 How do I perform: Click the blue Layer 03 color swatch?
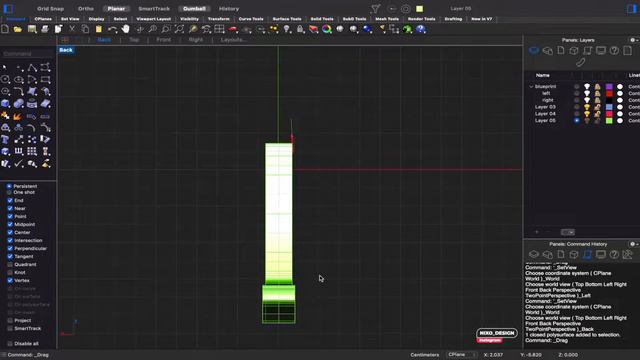(x=609, y=107)
